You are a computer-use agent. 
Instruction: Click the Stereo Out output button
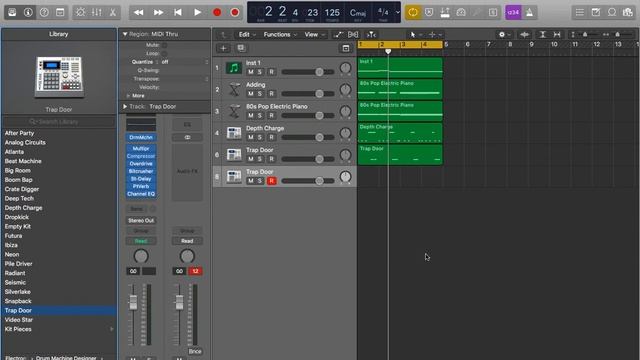[x=141, y=220]
